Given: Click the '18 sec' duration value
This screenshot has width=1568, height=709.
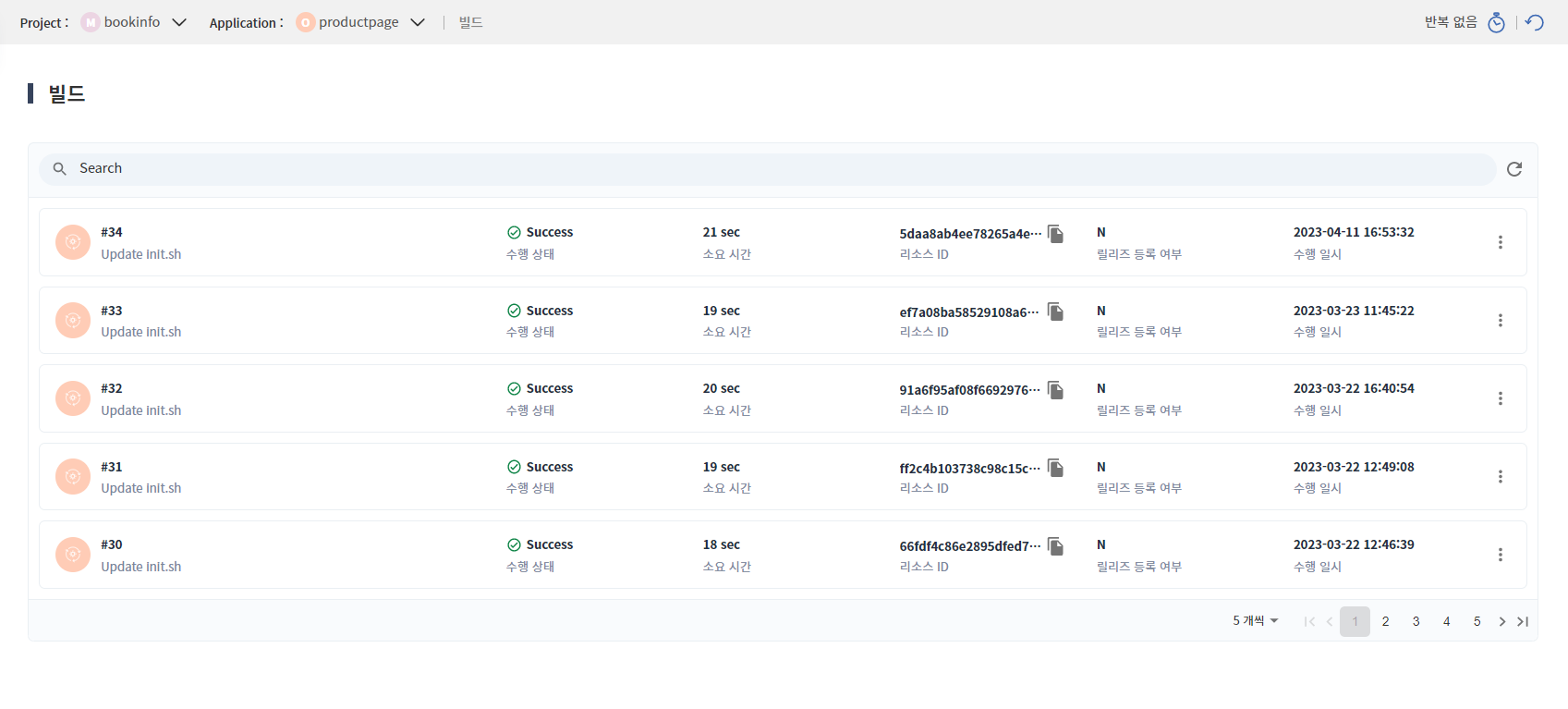Looking at the screenshot, I should pyautogui.click(x=722, y=544).
